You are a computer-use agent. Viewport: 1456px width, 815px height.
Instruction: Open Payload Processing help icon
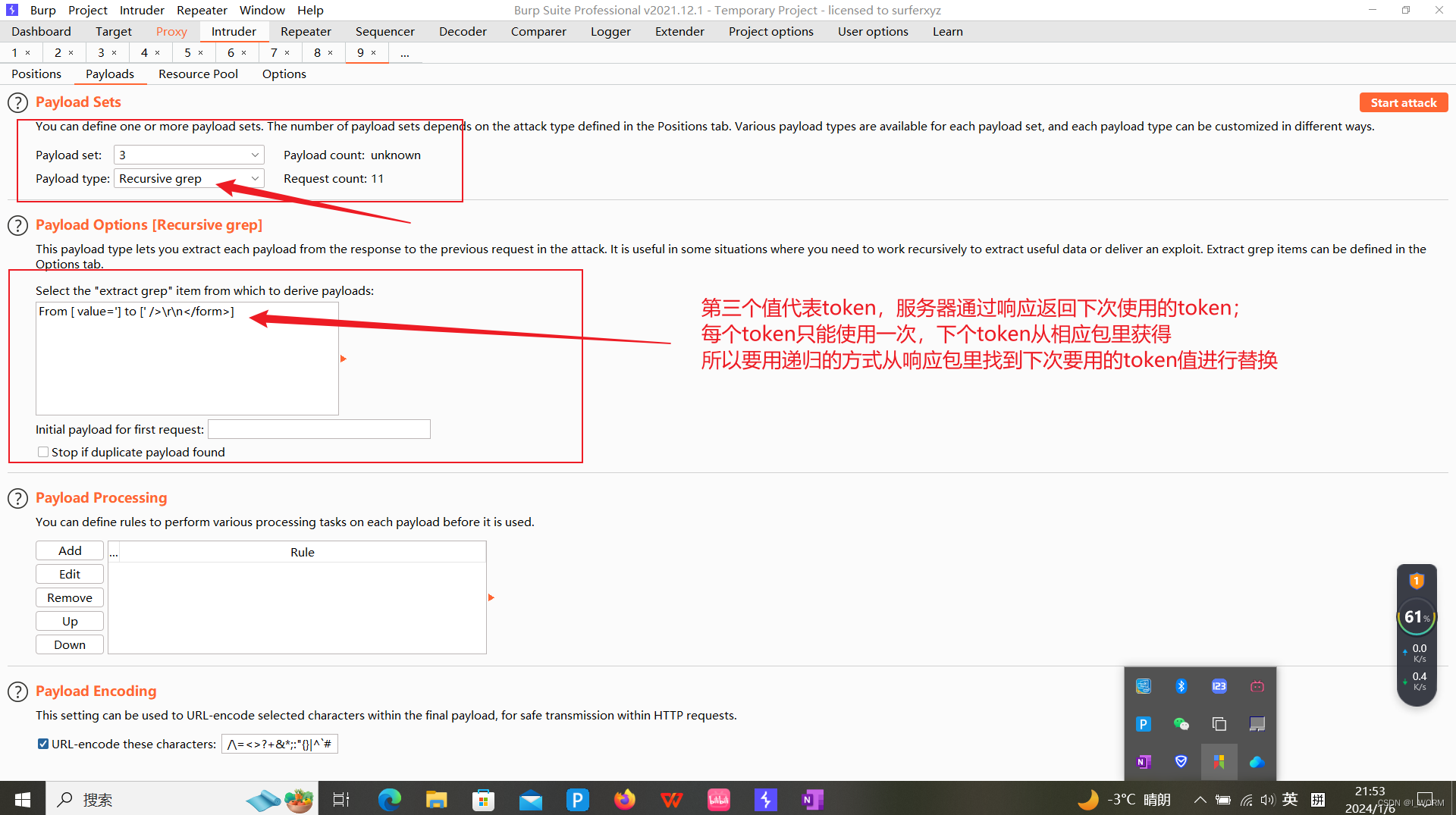coord(17,498)
